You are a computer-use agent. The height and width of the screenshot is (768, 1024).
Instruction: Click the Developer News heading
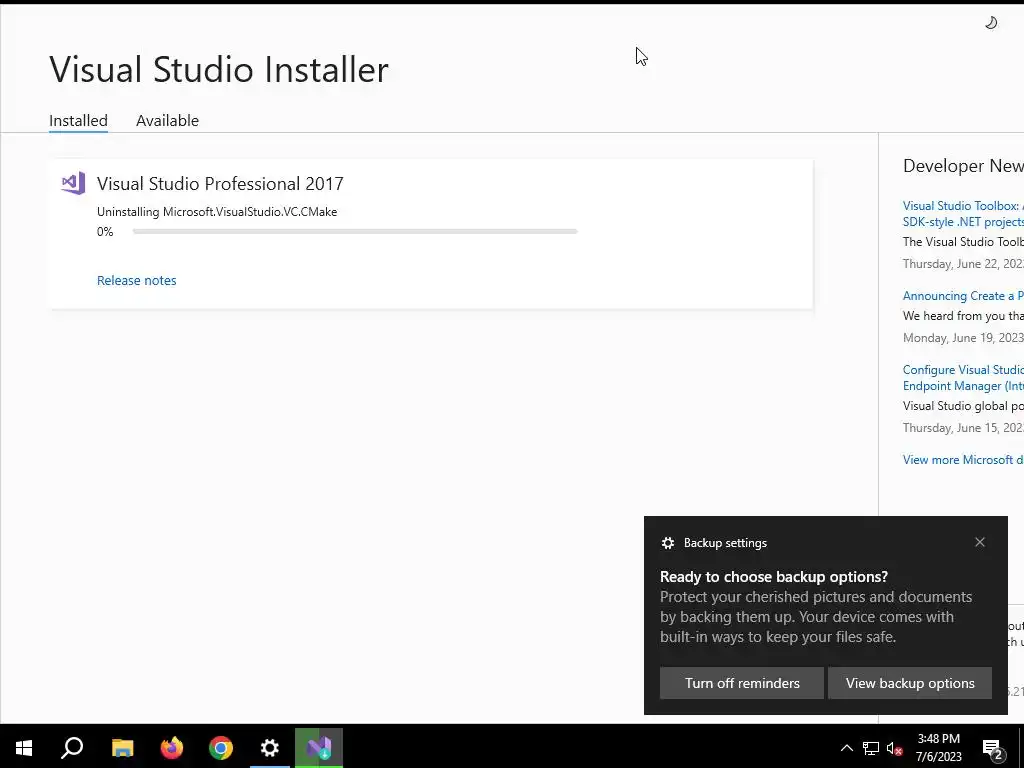click(963, 166)
